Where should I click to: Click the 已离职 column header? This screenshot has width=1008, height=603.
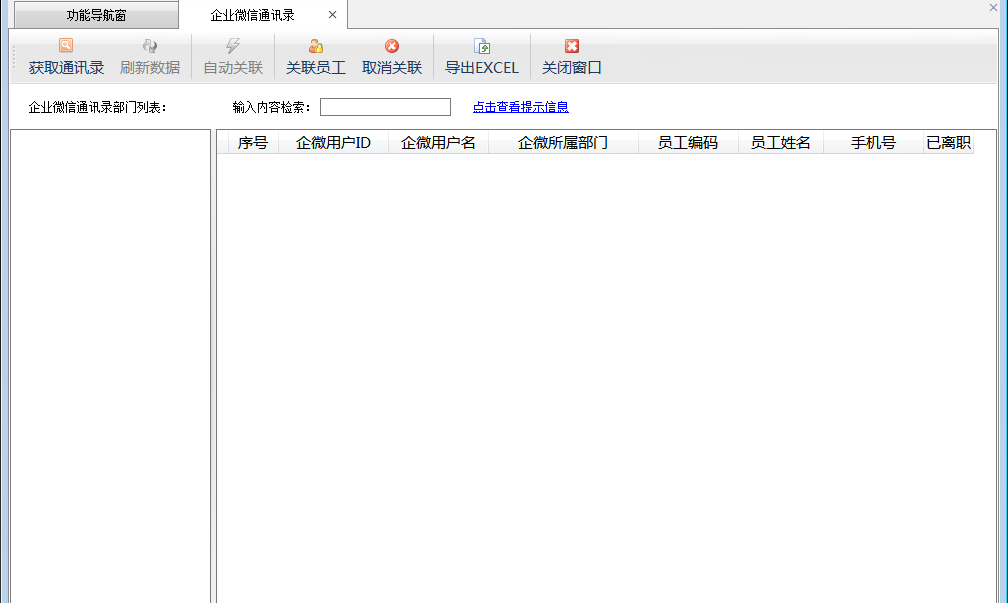click(948, 143)
